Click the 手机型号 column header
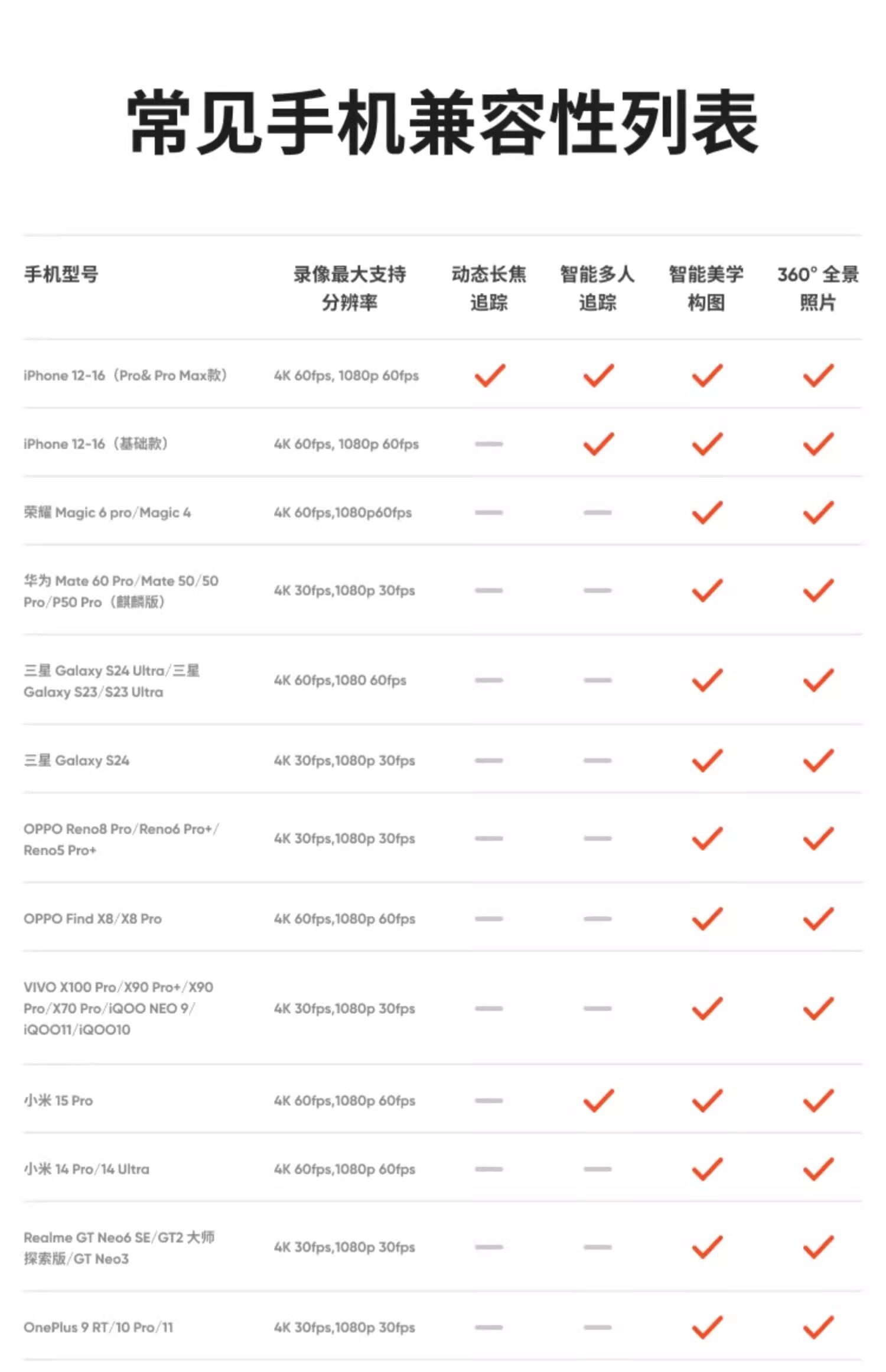 (x=61, y=275)
